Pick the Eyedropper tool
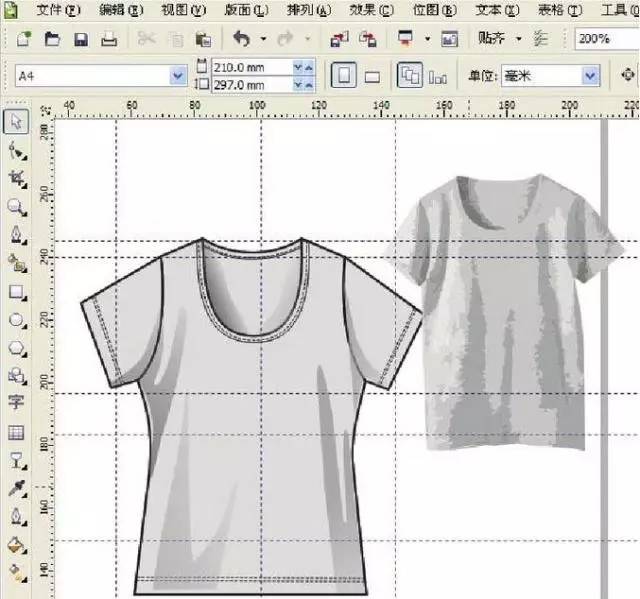 coord(16,489)
